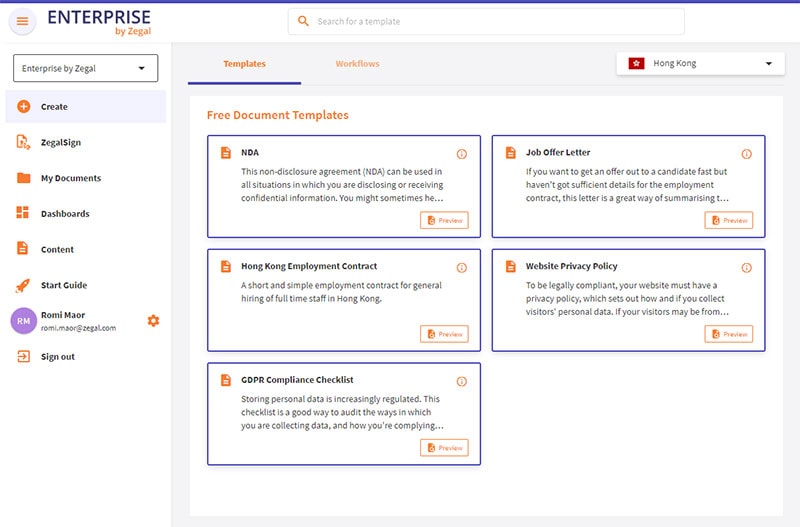800x527 pixels.
Task: Open the Start Guide
Action: (86, 285)
